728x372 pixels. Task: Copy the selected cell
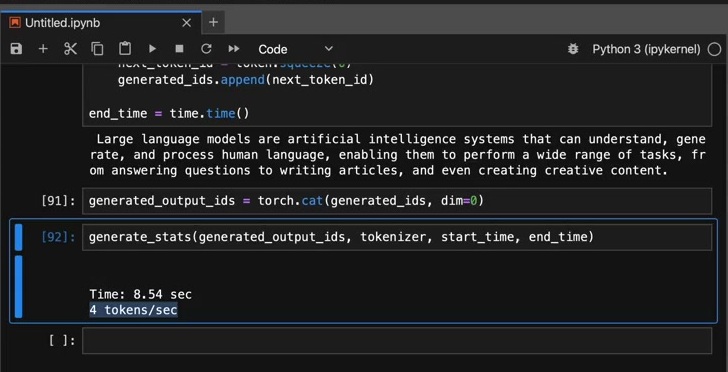point(97,49)
